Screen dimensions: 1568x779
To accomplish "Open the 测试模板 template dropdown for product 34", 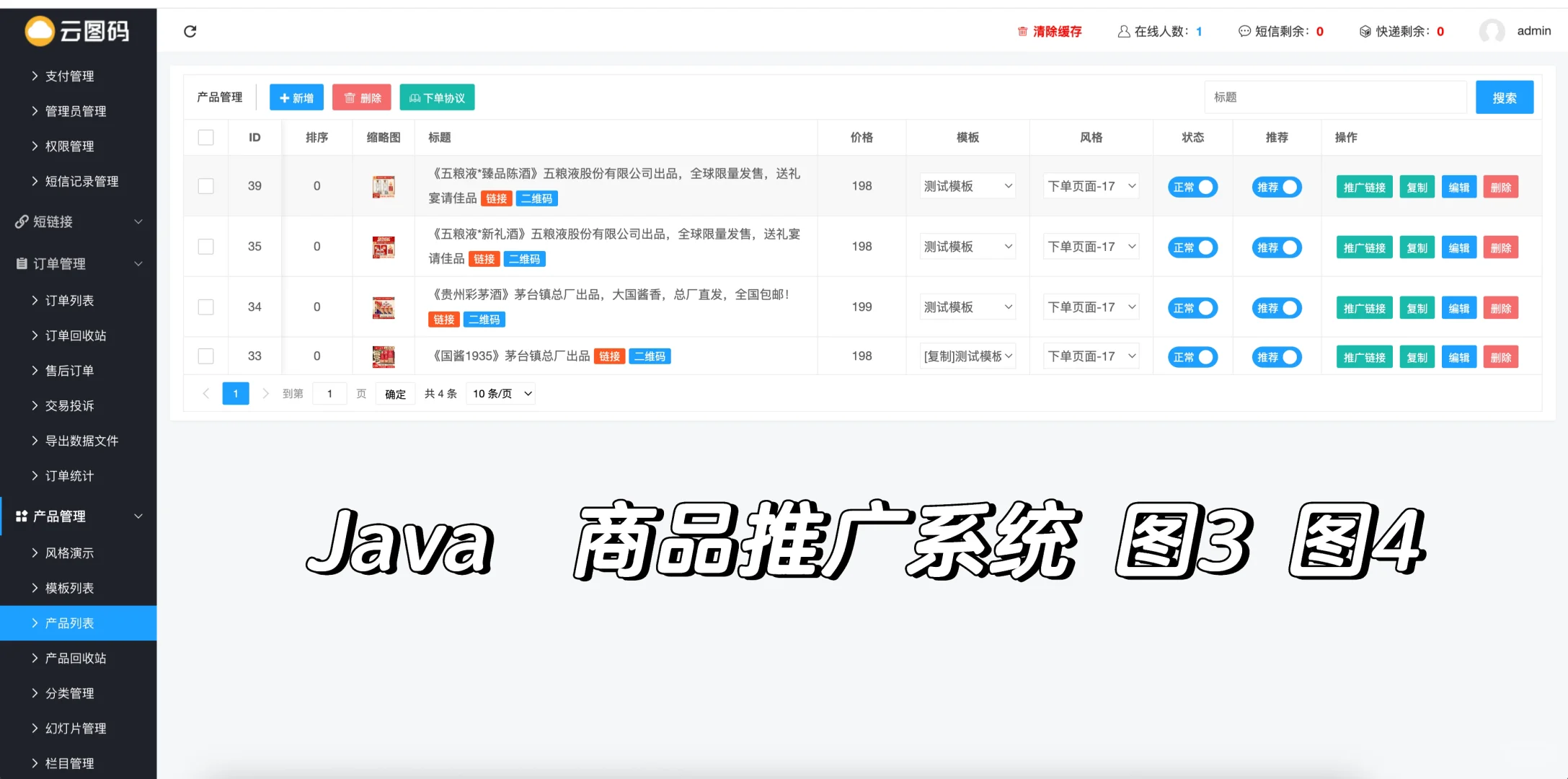I will (967, 307).
